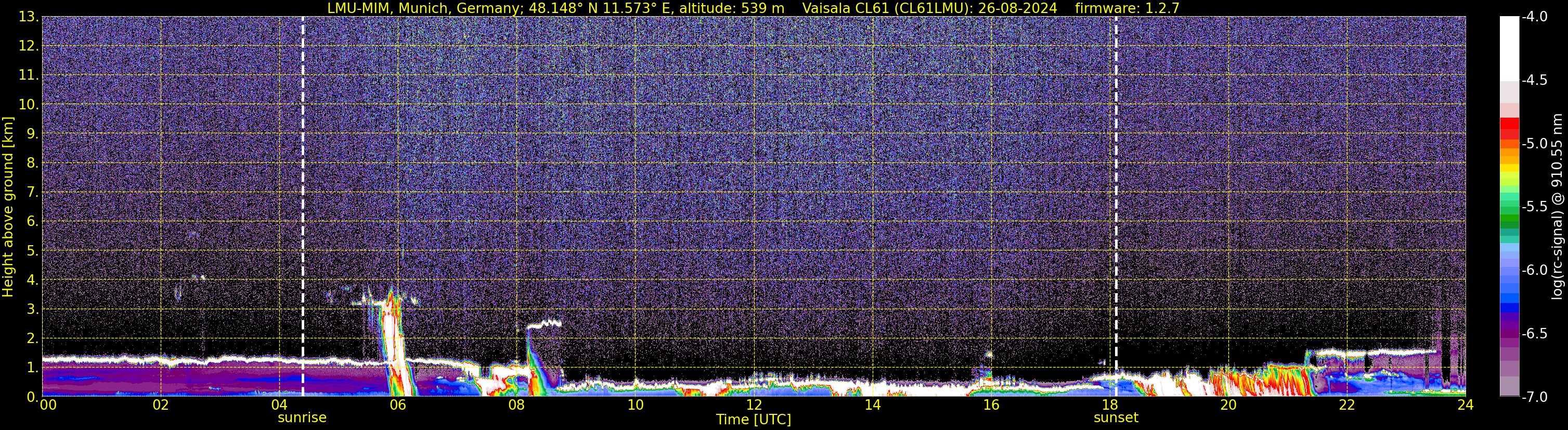Click the 02 time axis tick label
Image resolution: width=1568 pixels, height=430 pixels.
tap(160, 405)
